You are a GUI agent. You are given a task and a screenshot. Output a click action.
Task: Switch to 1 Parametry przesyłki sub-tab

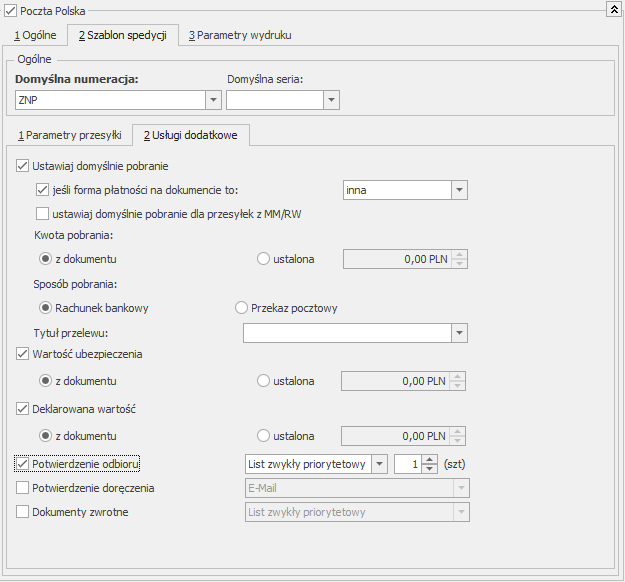70,135
